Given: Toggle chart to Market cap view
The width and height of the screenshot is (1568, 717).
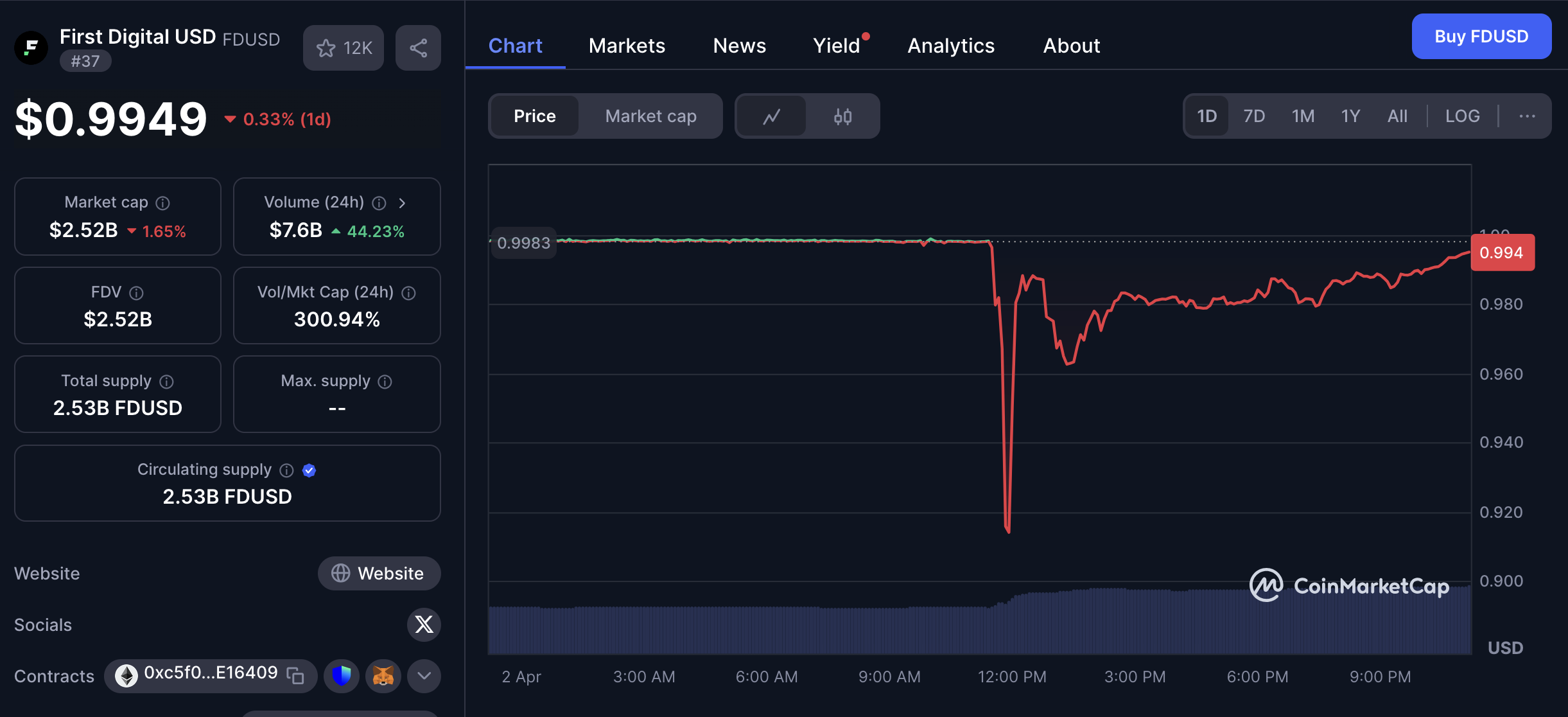Looking at the screenshot, I should point(650,116).
